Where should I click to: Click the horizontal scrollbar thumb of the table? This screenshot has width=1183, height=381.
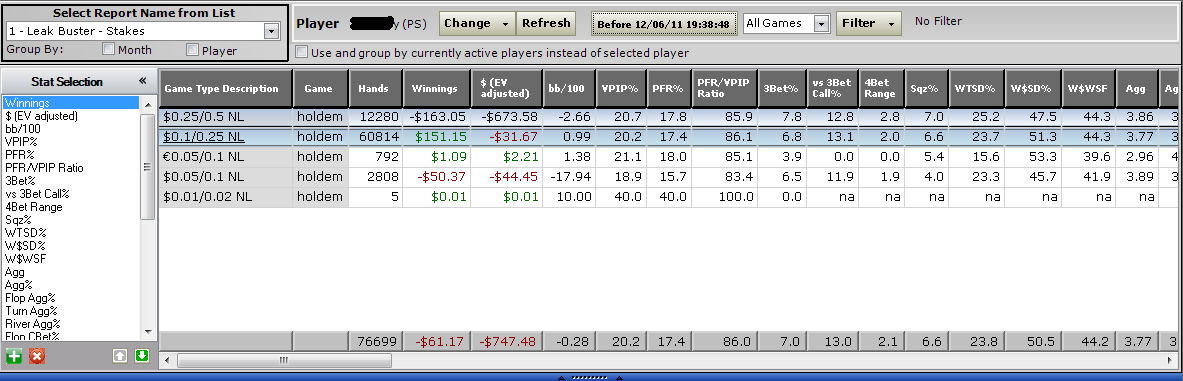coord(284,361)
